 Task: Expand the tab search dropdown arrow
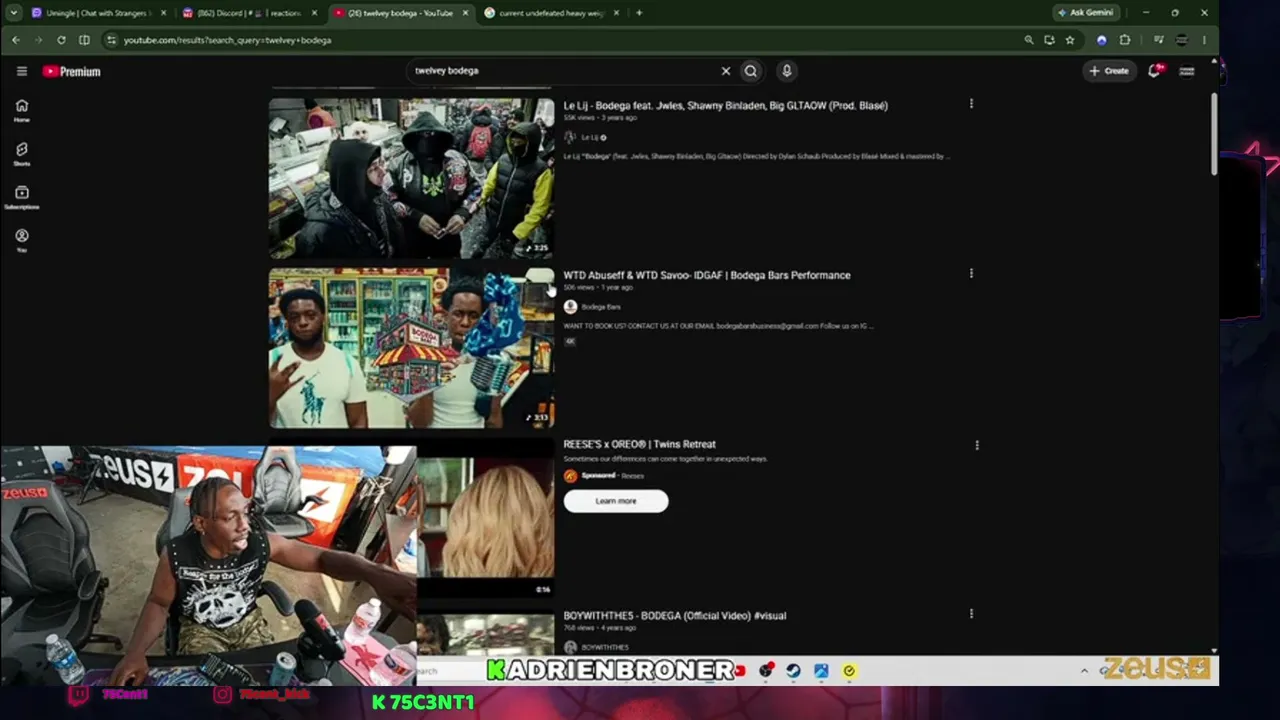pos(13,13)
